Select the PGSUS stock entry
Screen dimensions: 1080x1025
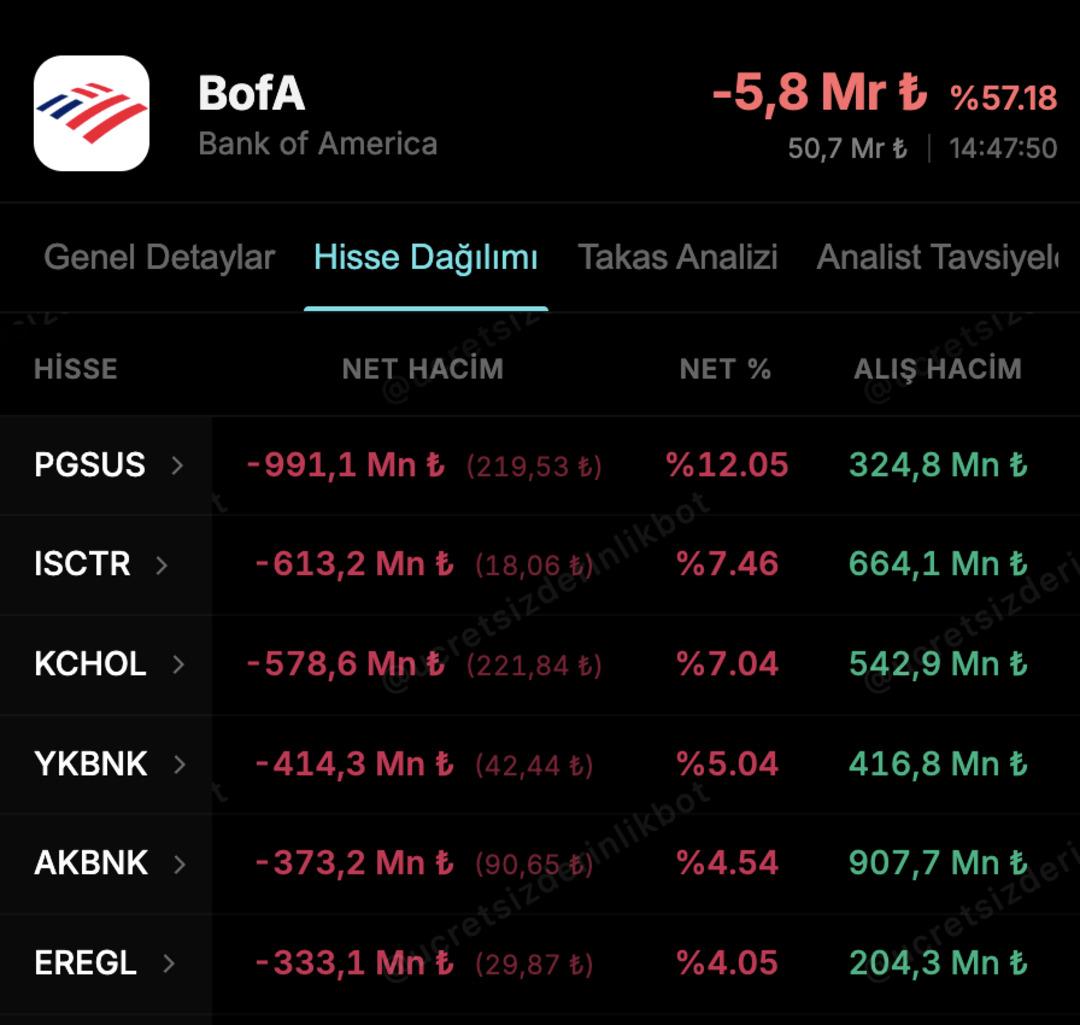pyautogui.click(x=90, y=464)
